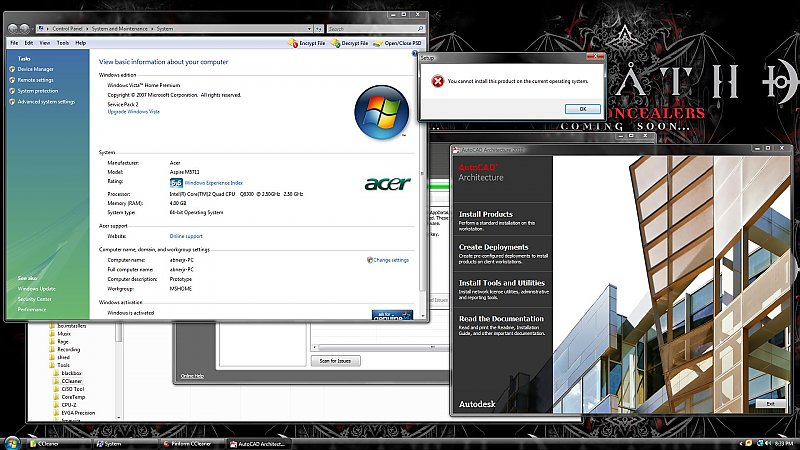Click the system tray clock
Screen dimensions: 800x450
(x=785, y=444)
